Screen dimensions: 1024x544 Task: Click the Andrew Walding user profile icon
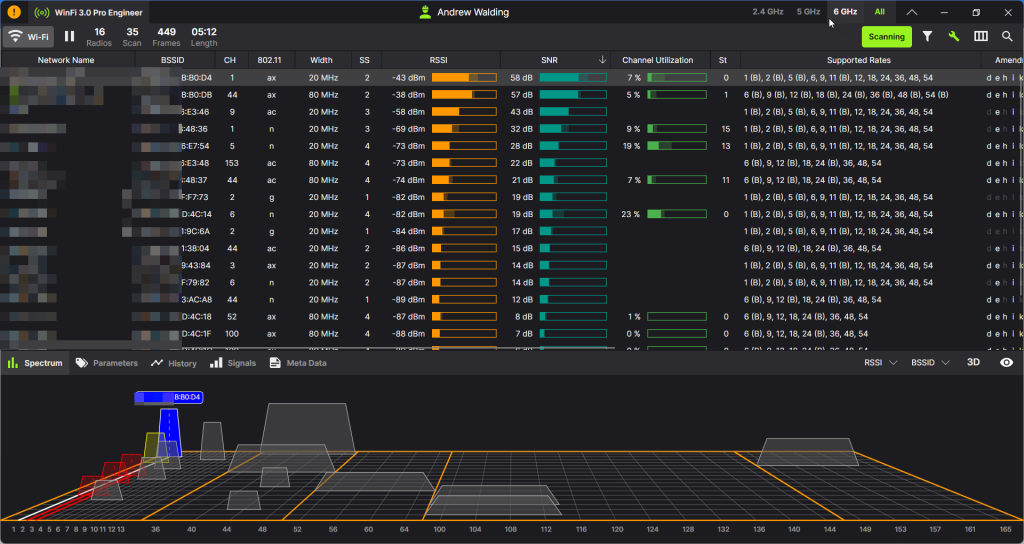pyautogui.click(x=425, y=12)
